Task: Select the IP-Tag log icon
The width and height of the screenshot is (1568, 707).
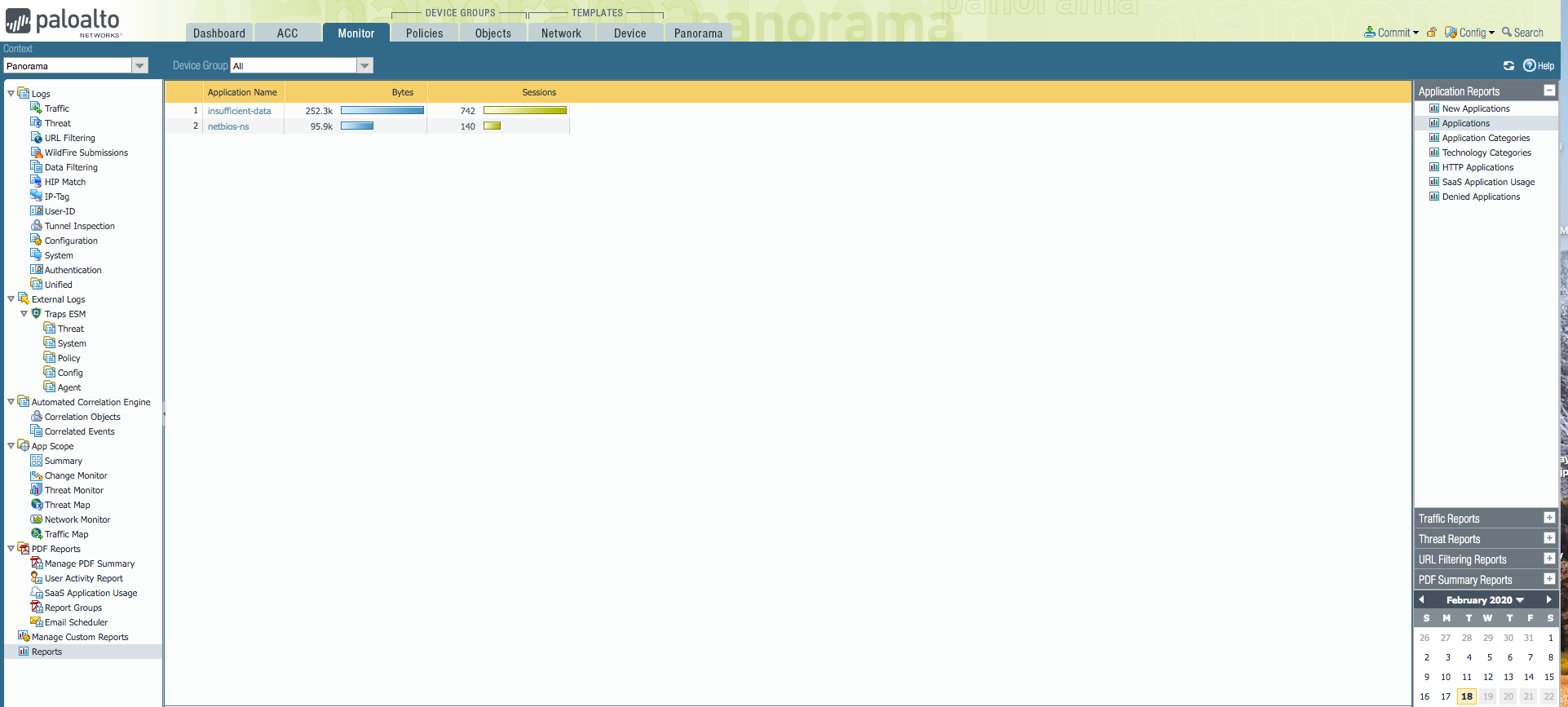Action: [x=36, y=196]
